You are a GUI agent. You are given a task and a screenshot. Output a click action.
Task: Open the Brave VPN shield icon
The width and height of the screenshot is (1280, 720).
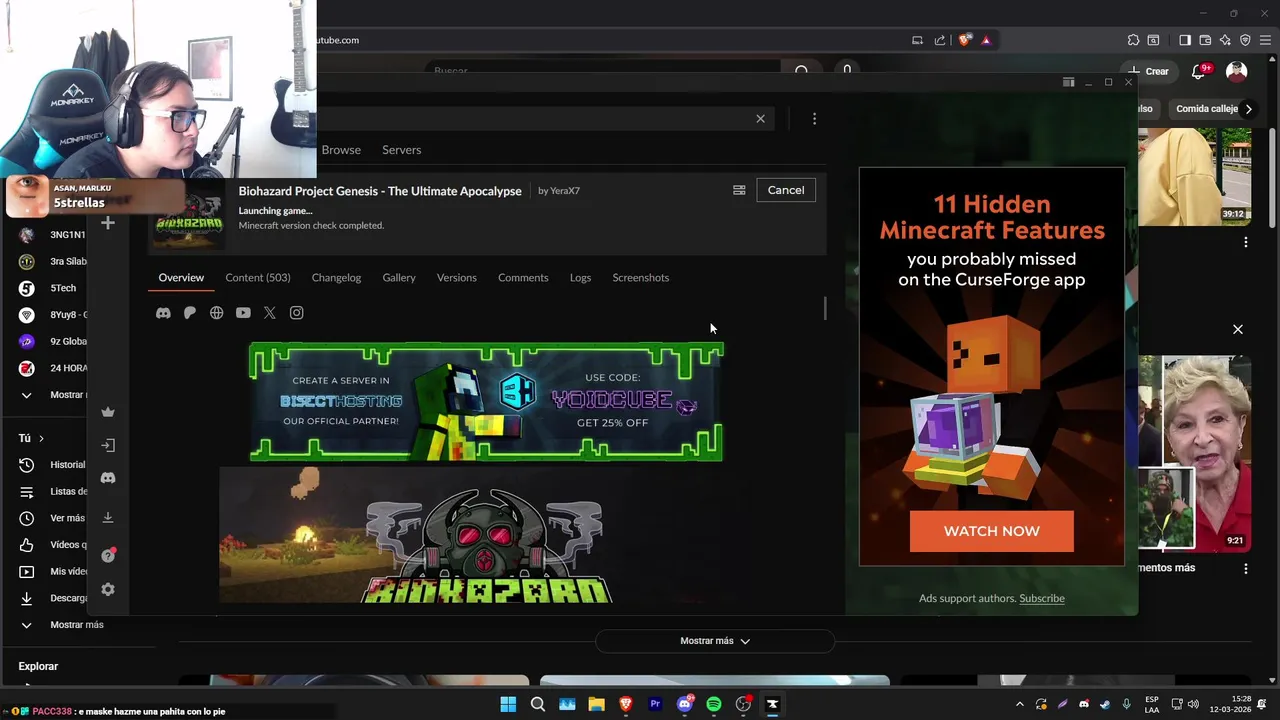pyautogui.click(x=1245, y=40)
